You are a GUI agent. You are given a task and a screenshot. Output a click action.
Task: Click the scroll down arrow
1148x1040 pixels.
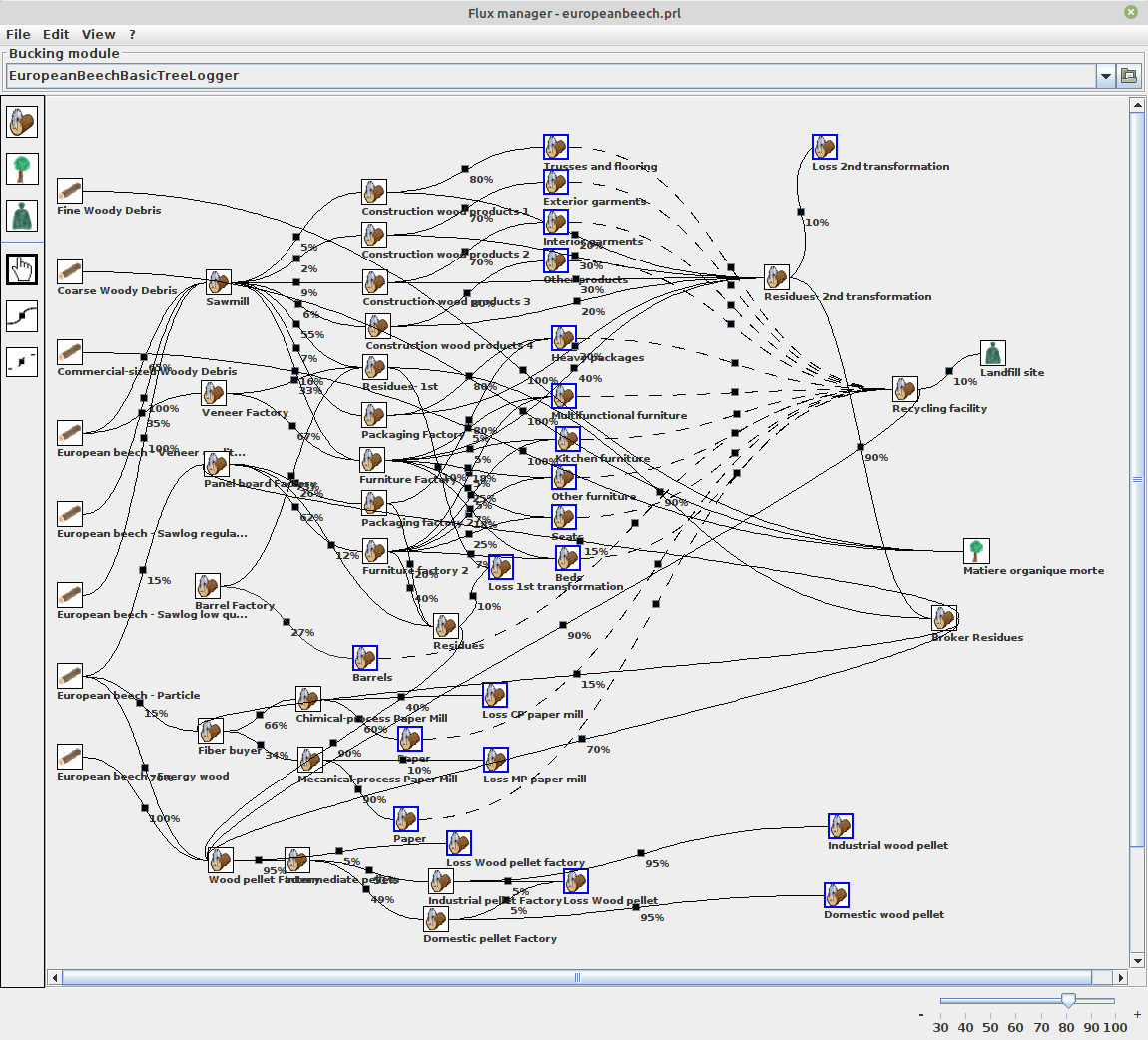pyautogui.click(x=1137, y=961)
